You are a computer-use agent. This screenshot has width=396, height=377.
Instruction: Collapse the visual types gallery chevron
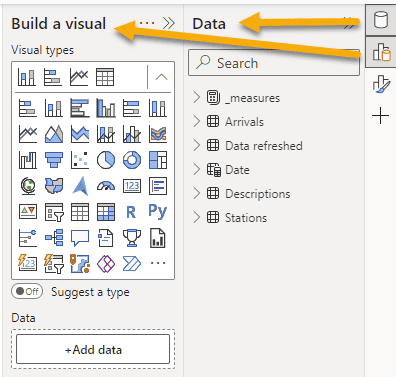pyautogui.click(x=161, y=77)
